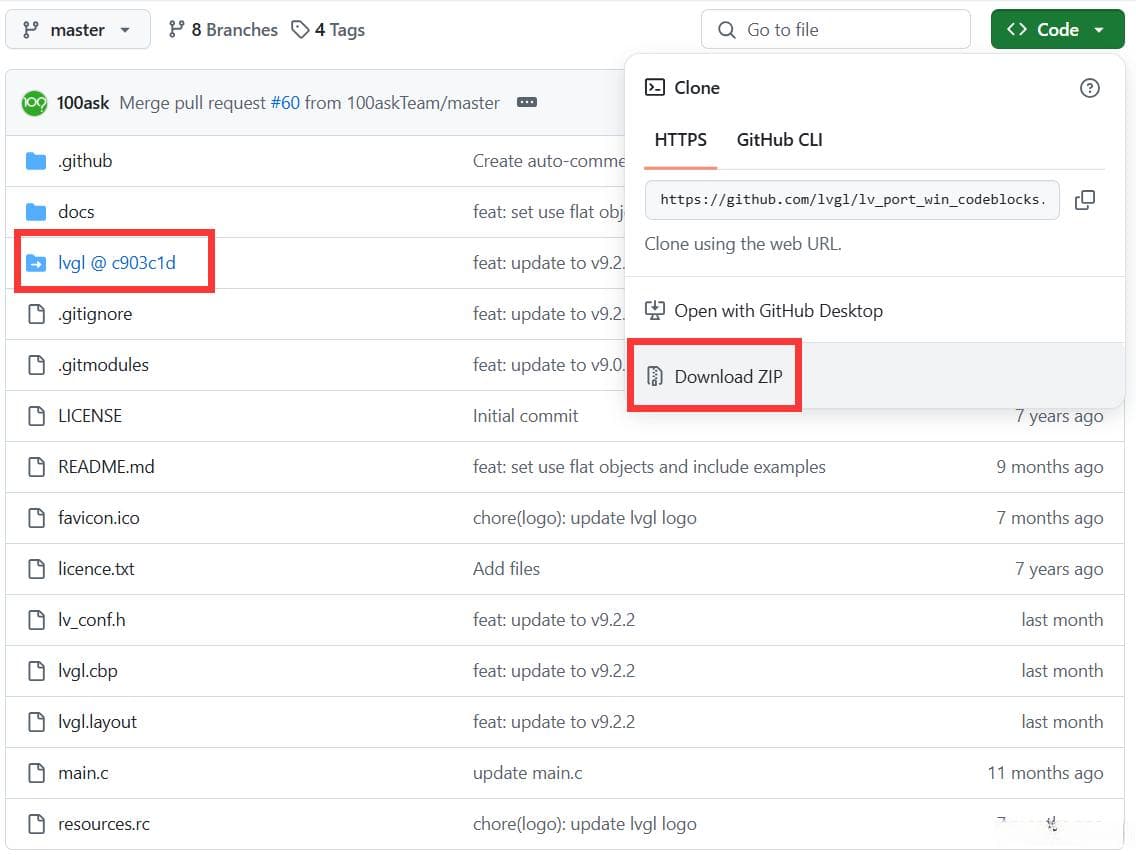Click the LICENSE file icon

tap(36, 416)
